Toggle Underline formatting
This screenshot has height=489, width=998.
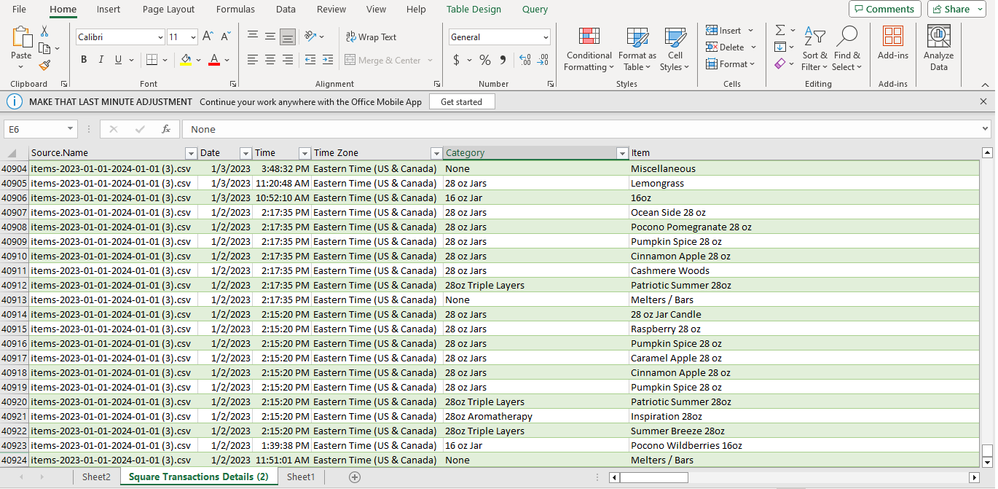tap(118, 60)
